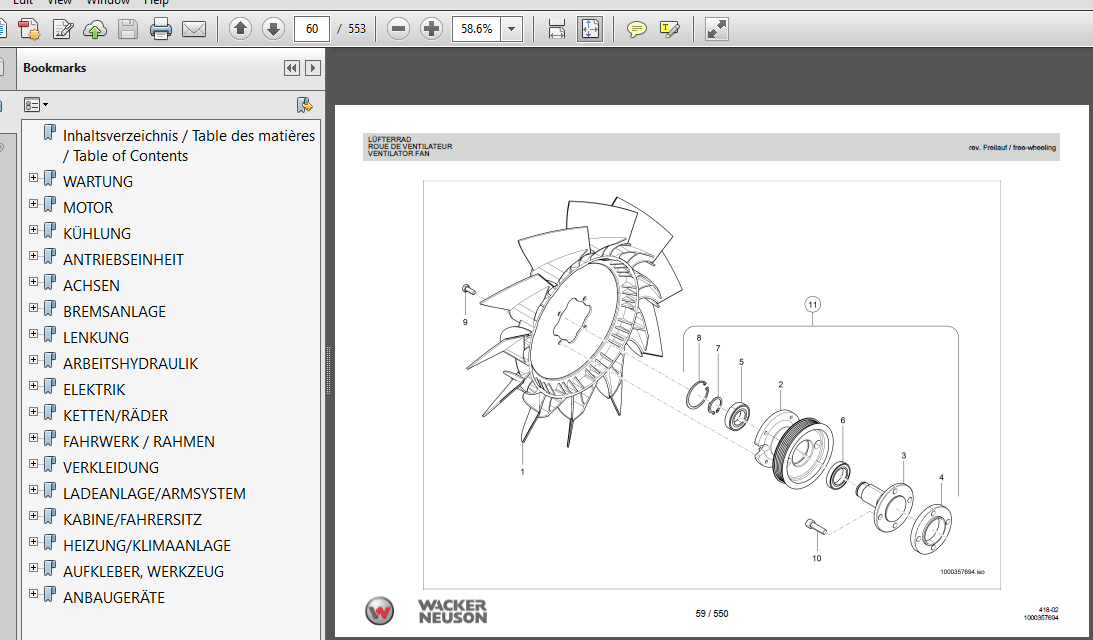This screenshot has height=640, width=1093.
Task: Zoom to fit one full page in window
Action: pyautogui.click(x=590, y=28)
